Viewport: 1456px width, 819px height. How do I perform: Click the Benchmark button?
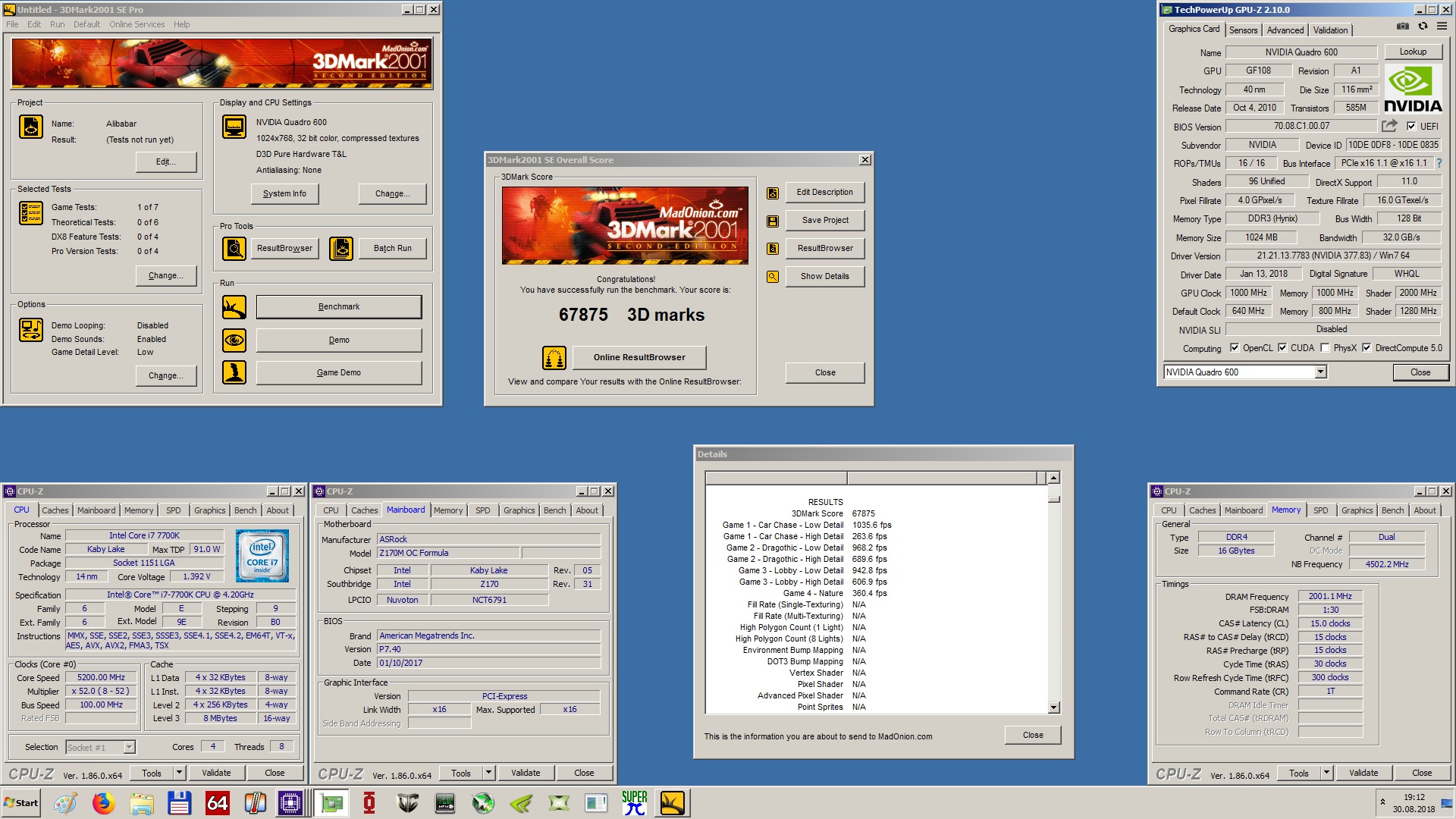[339, 307]
